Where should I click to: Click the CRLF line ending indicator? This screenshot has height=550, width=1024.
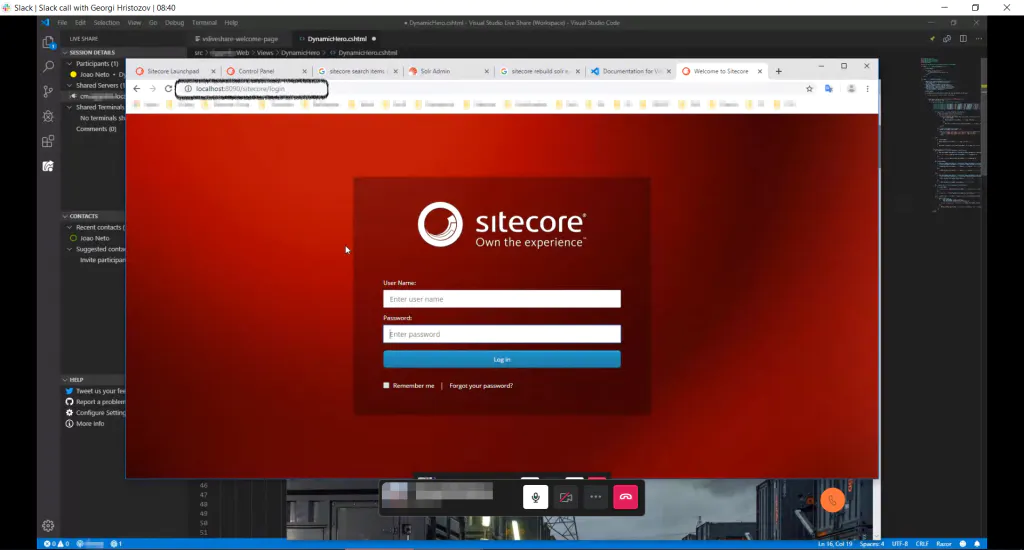click(x=922, y=543)
